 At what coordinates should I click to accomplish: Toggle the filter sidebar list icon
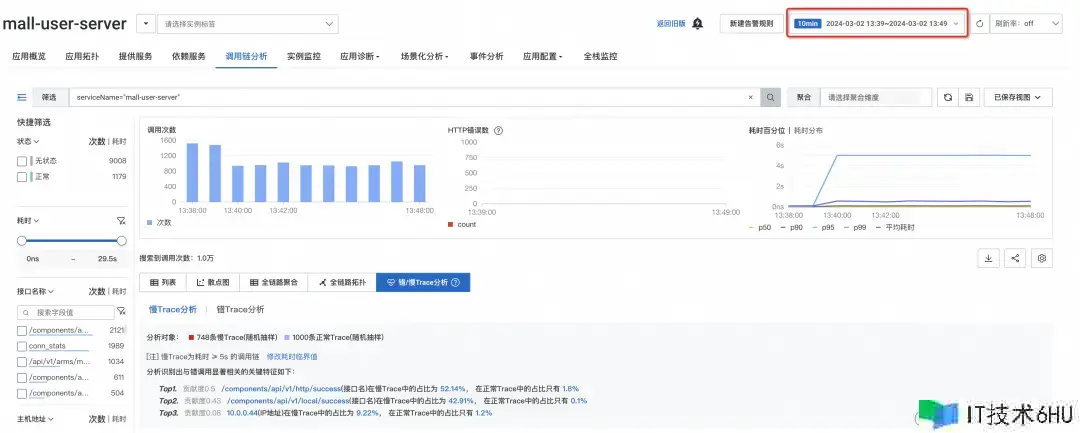[21, 97]
